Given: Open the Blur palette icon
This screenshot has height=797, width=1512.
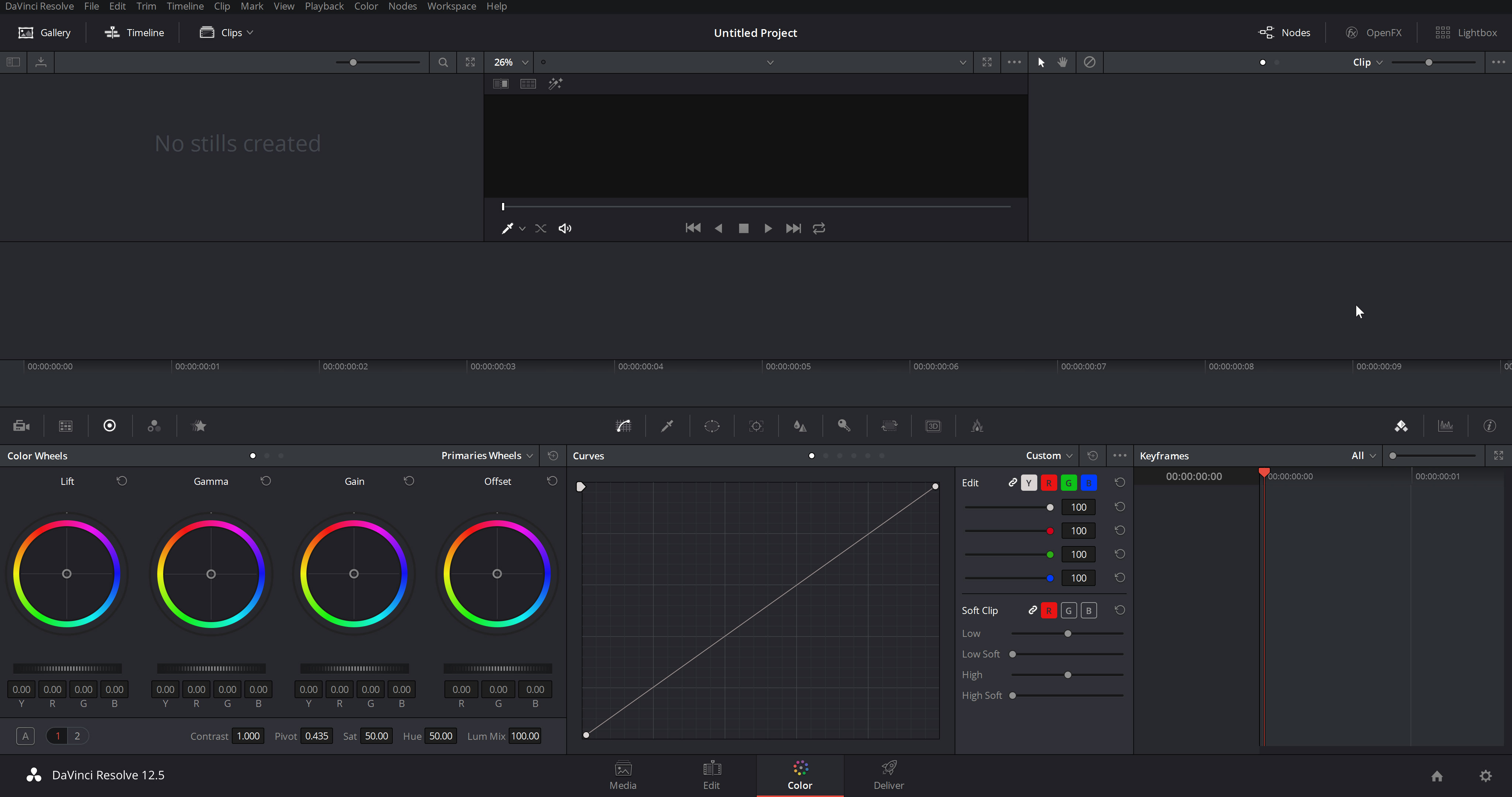Looking at the screenshot, I should click(x=800, y=426).
